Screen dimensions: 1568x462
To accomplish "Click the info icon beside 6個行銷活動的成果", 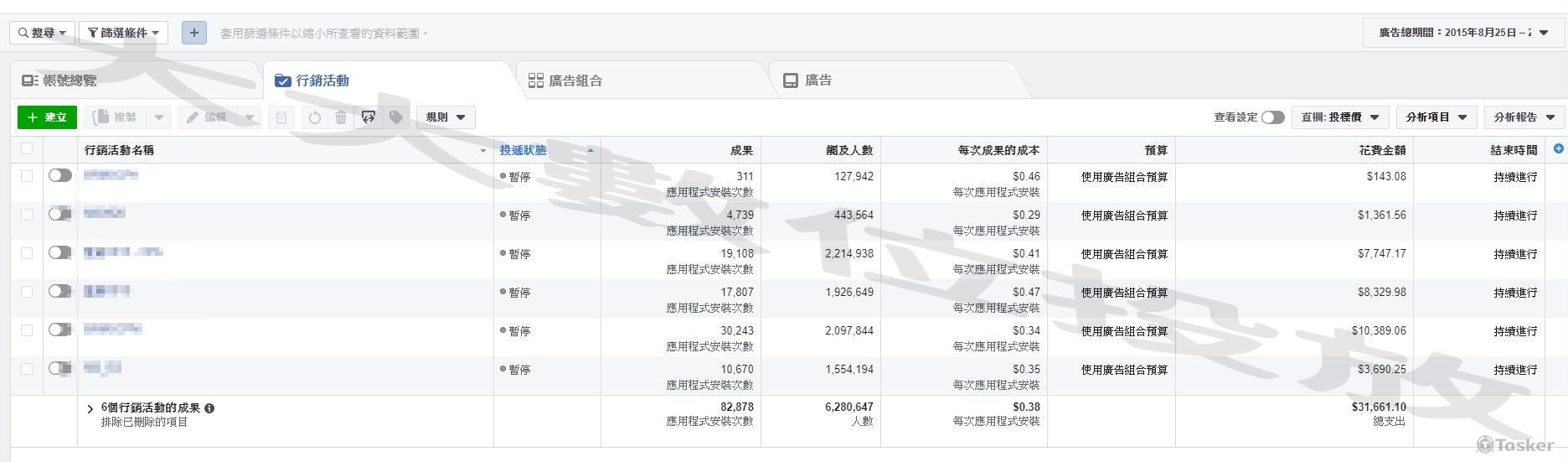I will pos(209,408).
